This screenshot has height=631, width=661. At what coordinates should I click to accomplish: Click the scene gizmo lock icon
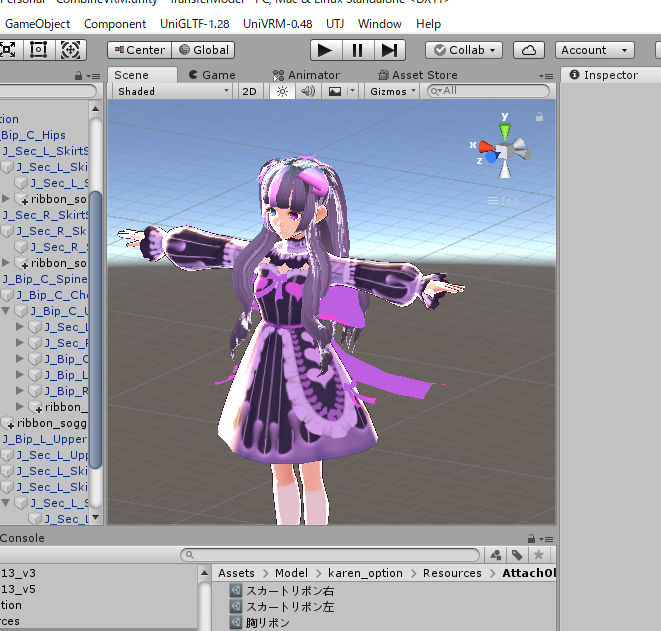539,117
